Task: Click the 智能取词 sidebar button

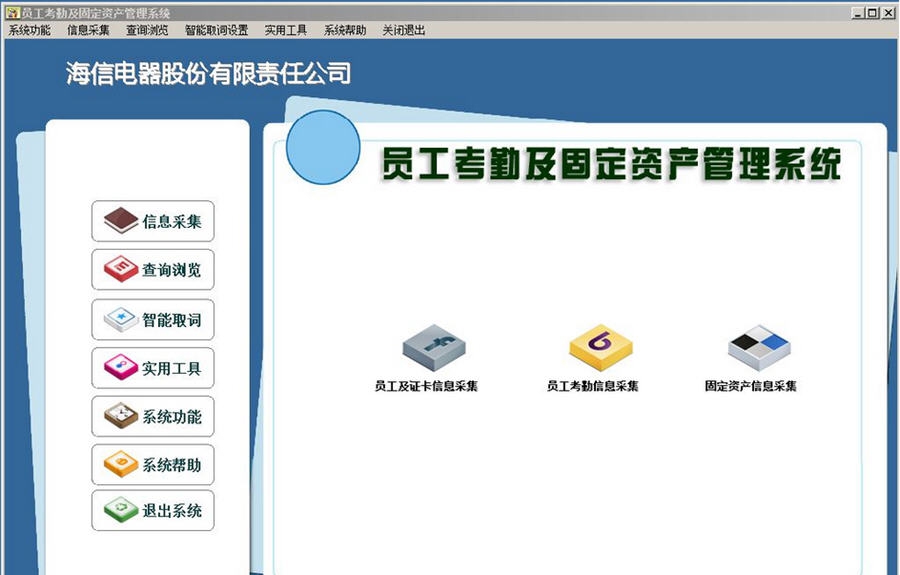Action: point(153,319)
